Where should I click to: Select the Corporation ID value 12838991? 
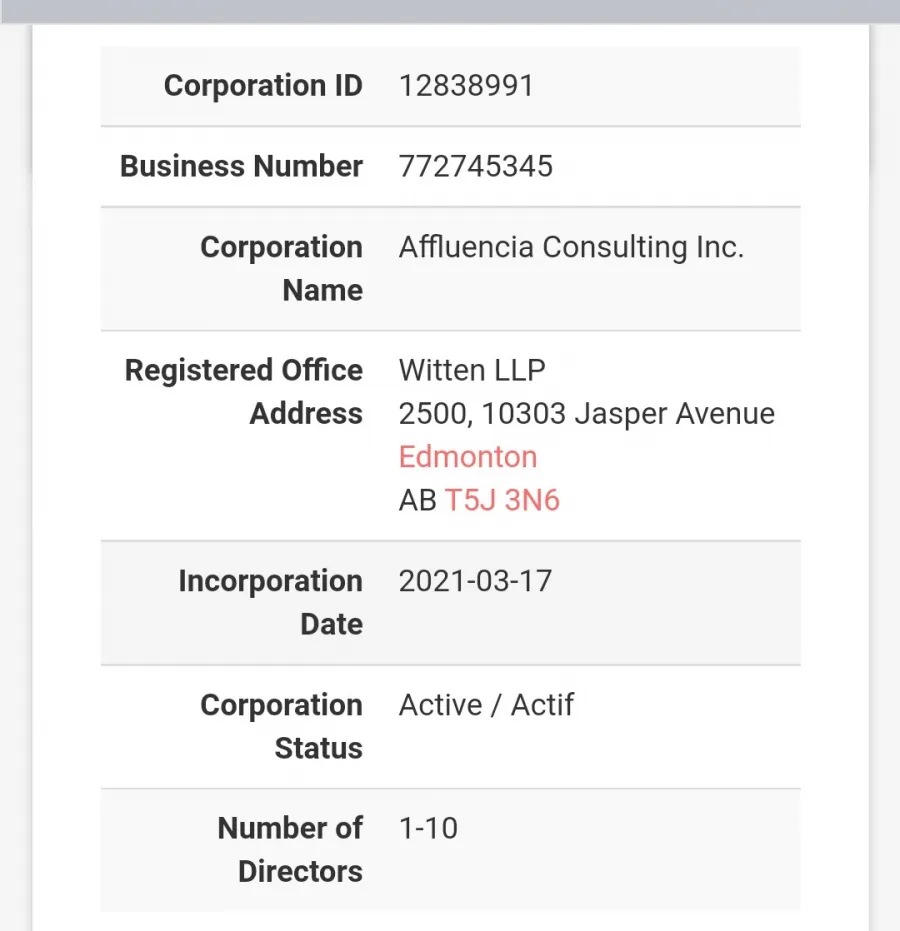[x=466, y=86]
